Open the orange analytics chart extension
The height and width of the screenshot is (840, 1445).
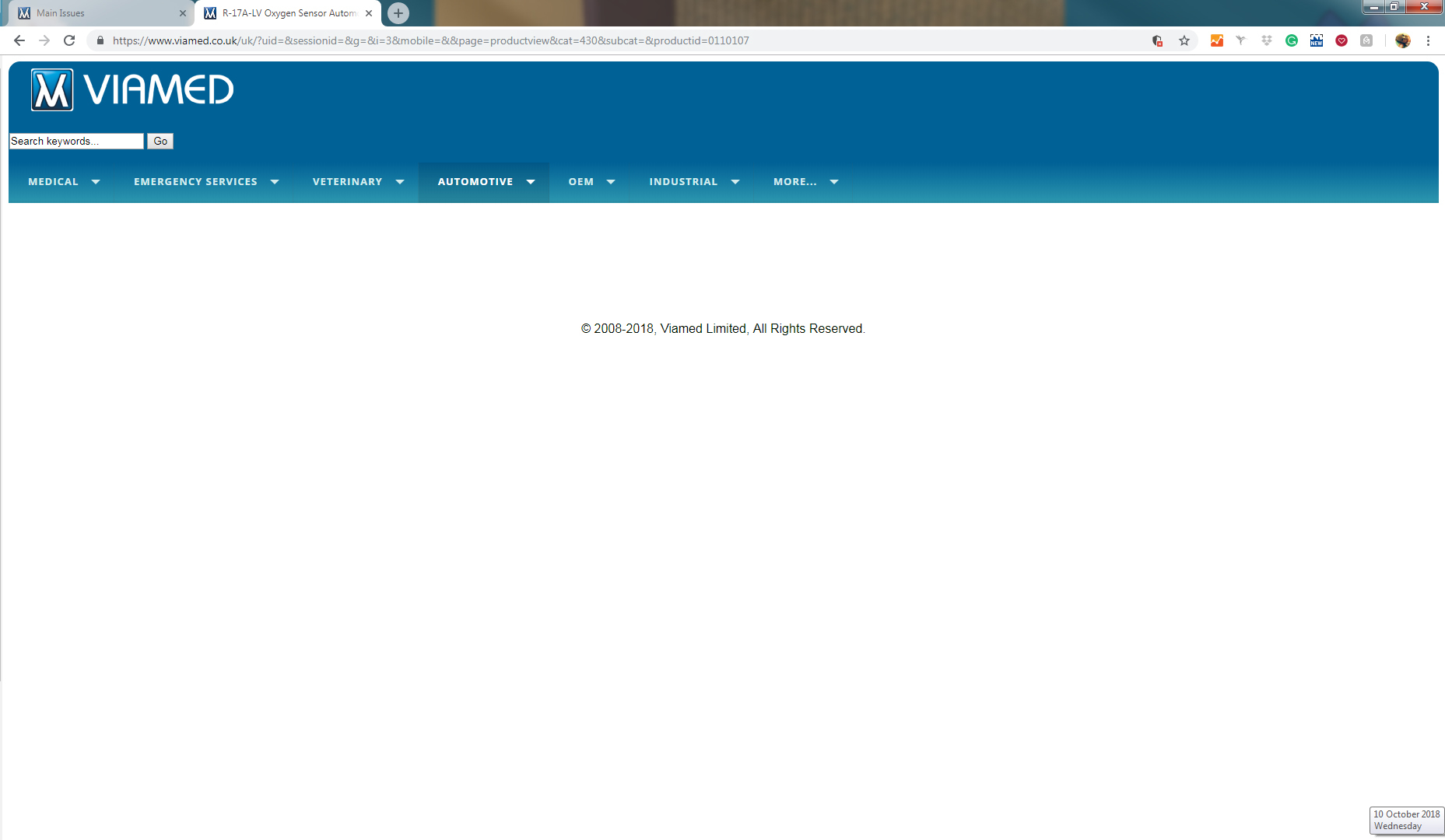click(1217, 40)
